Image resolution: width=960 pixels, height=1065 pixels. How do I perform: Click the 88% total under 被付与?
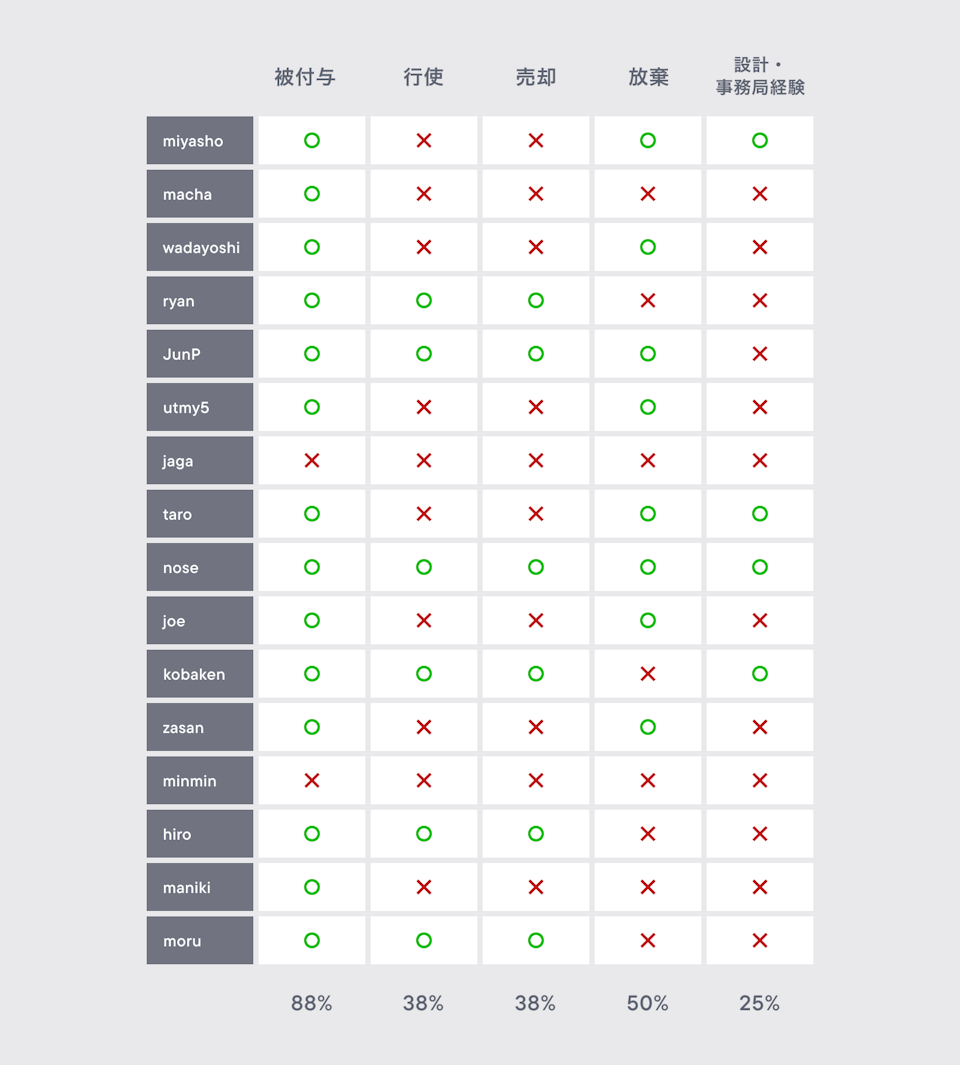(312, 1003)
